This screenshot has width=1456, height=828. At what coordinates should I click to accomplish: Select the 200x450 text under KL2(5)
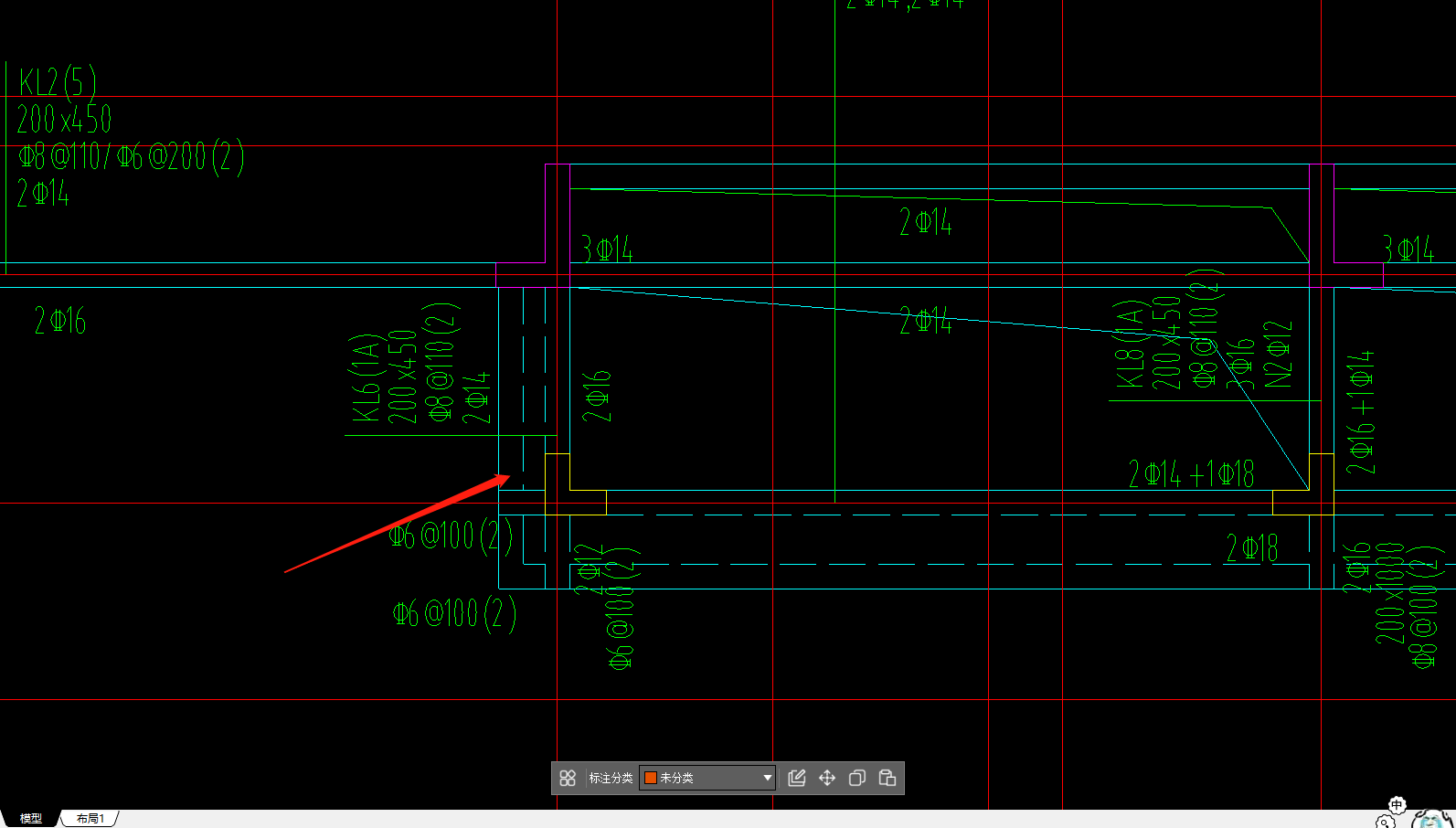coord(64,120)
